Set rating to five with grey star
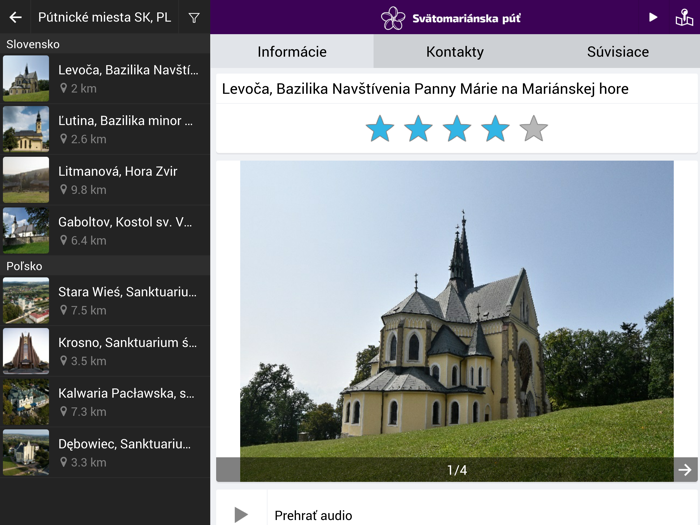 click(533, 129)
